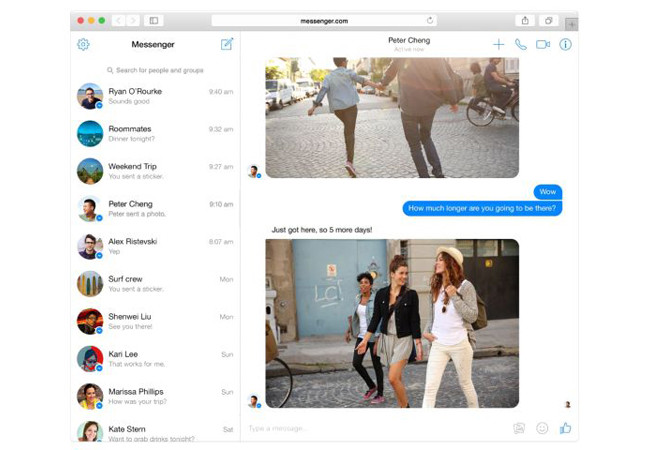Open photo of three women walking
This screenshot has width=650, height=450.
(392, 323)
